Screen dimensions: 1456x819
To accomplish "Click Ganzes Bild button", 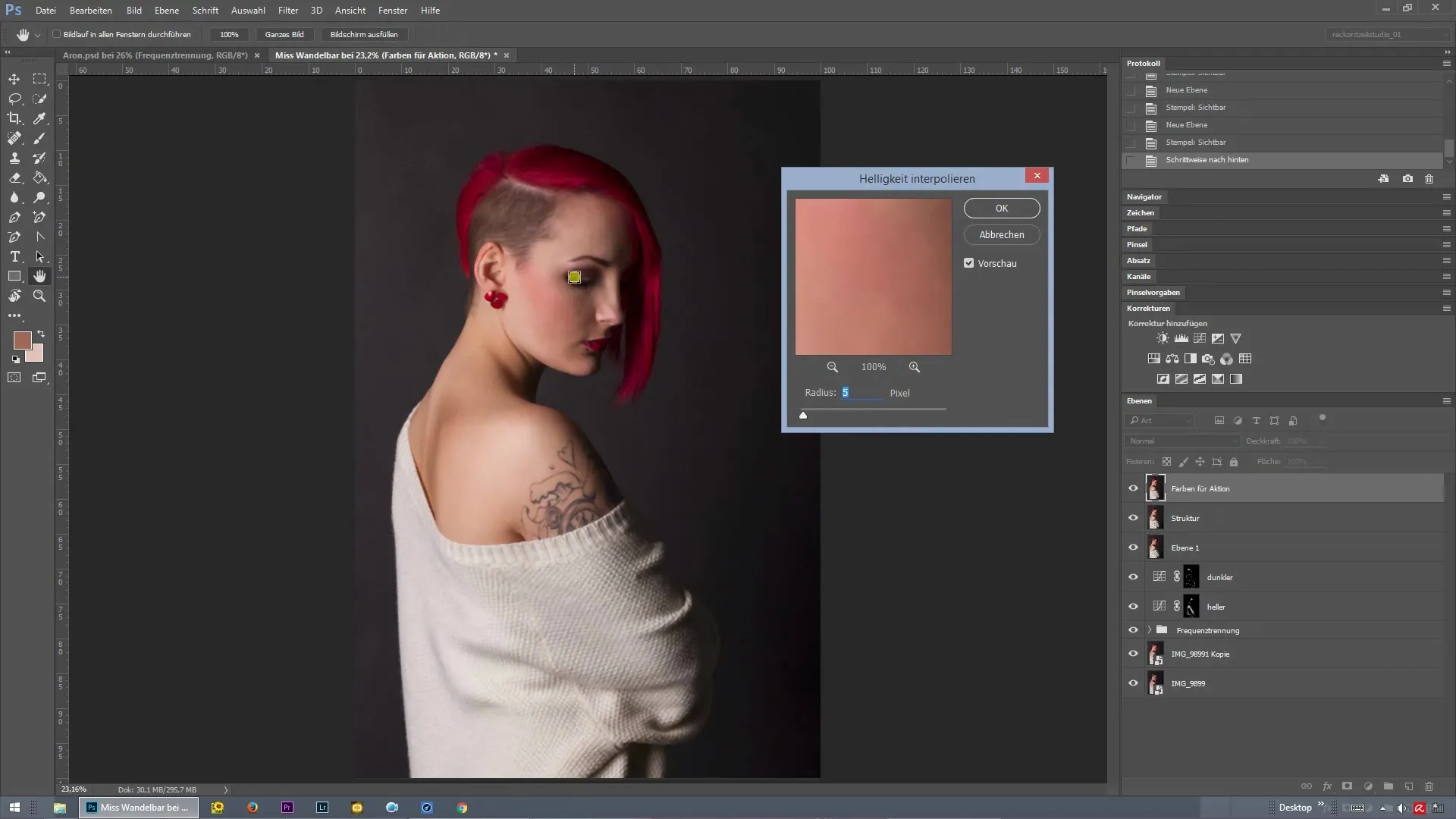I will 284,35.
